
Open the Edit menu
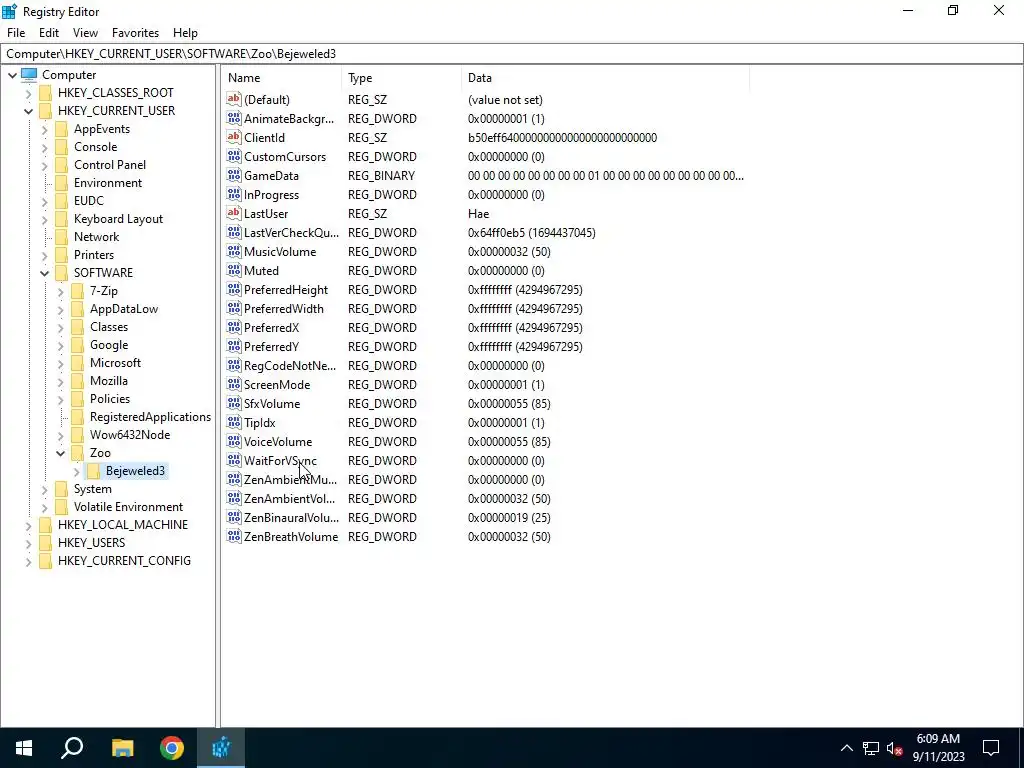click(x=49, y=33)
